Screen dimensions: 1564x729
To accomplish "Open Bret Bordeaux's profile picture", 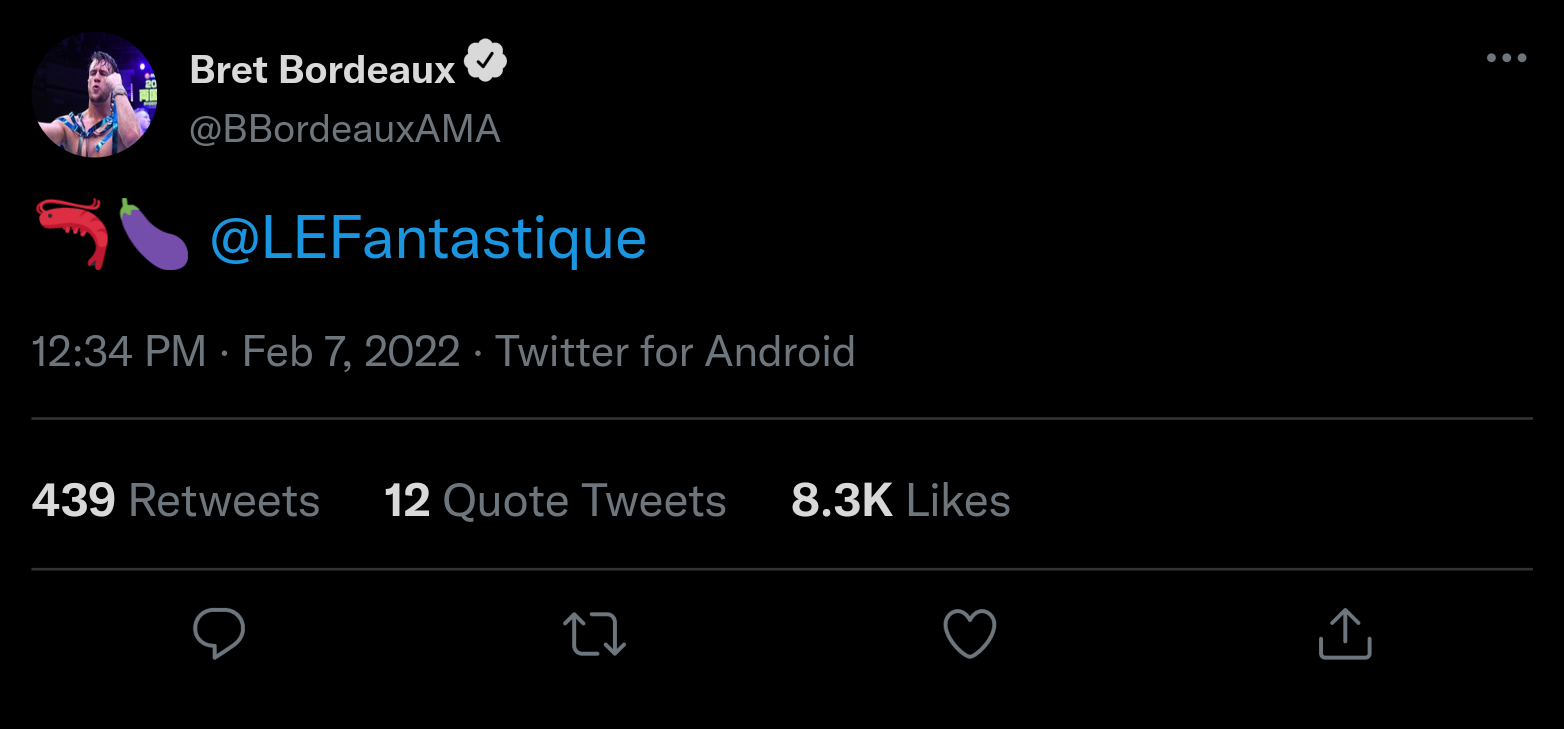I will [95, 95].
